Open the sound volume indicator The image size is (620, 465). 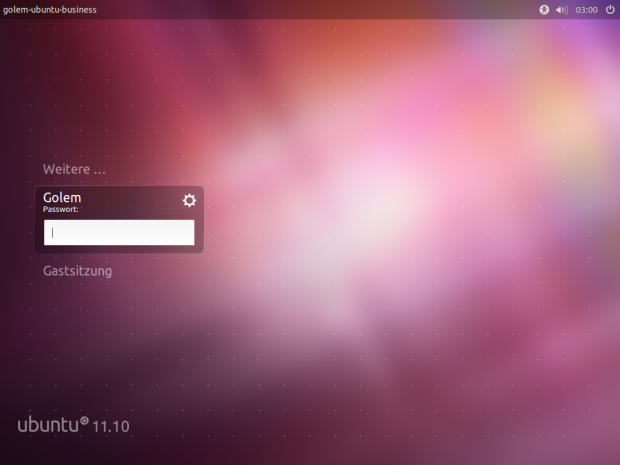(x=561, y=9)
